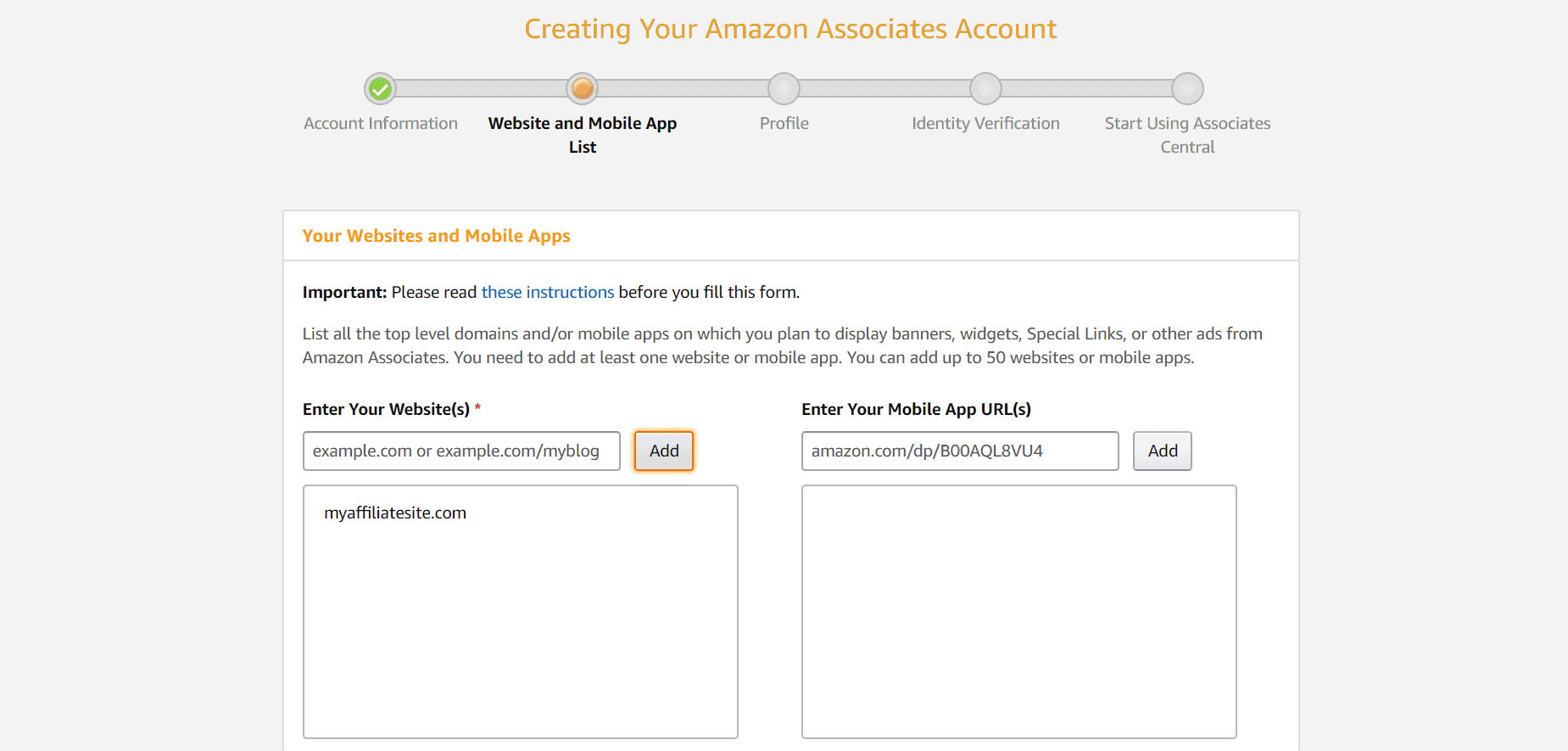Select the Website and Mobile App List label
Viewport: 1568px width, 751px height.
click(583, 135)
